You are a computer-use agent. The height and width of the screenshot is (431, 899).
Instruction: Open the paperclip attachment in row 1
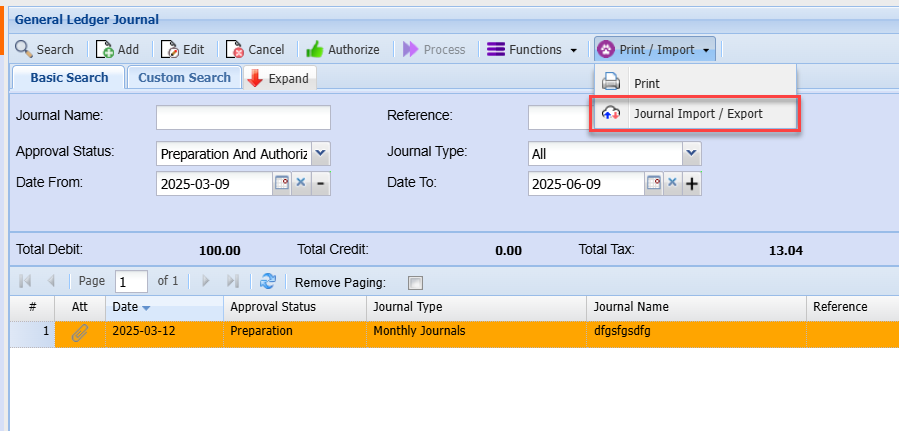[80, 332]
